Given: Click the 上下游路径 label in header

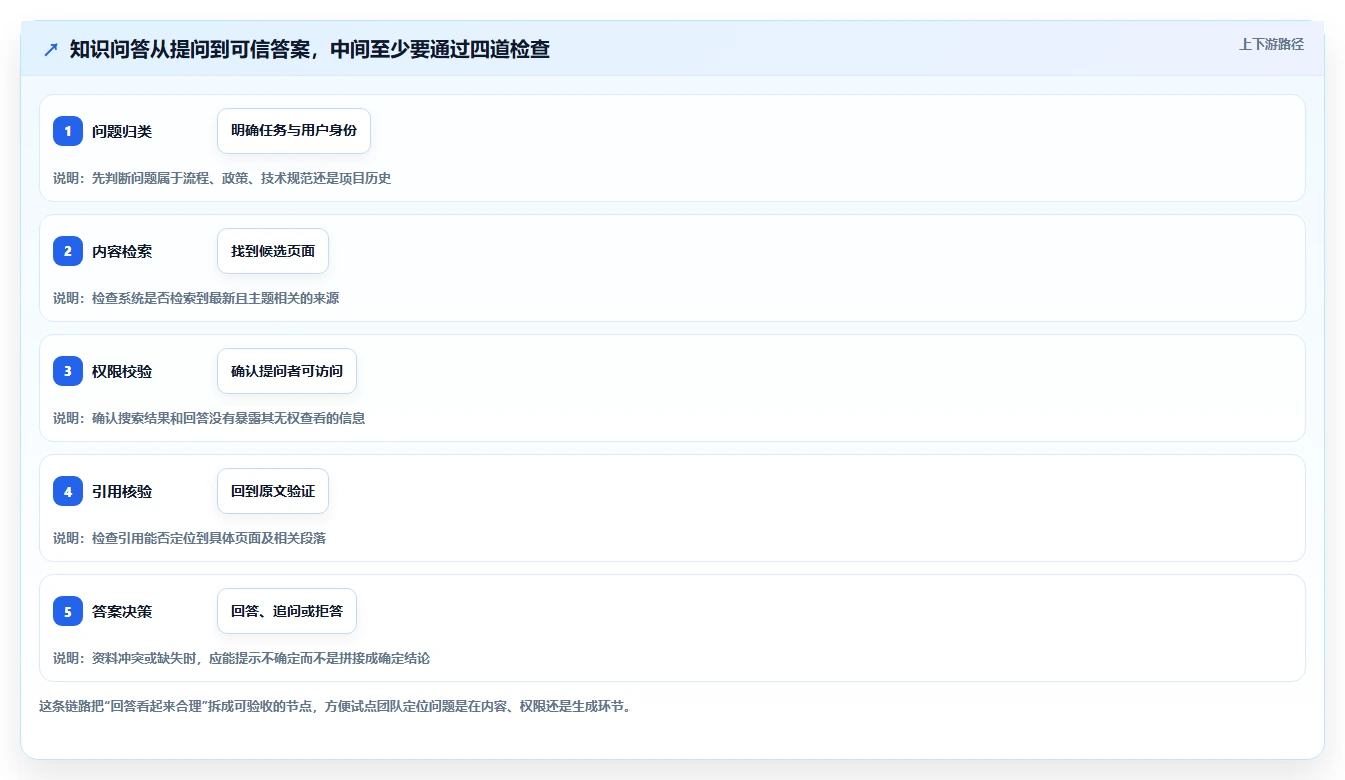Looking at the screenshot, I should [1271, 44].
